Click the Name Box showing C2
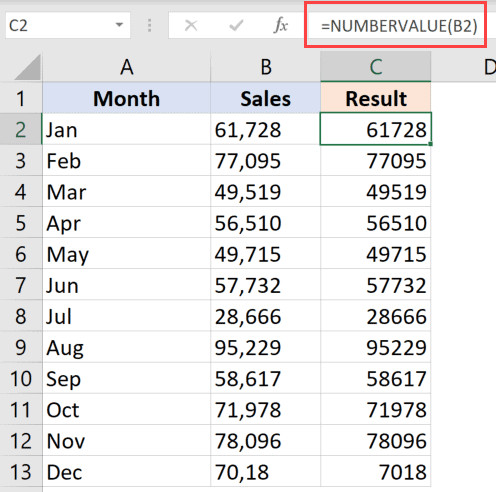The height and width of the screenshot is (492, 496). pos(67,25)
